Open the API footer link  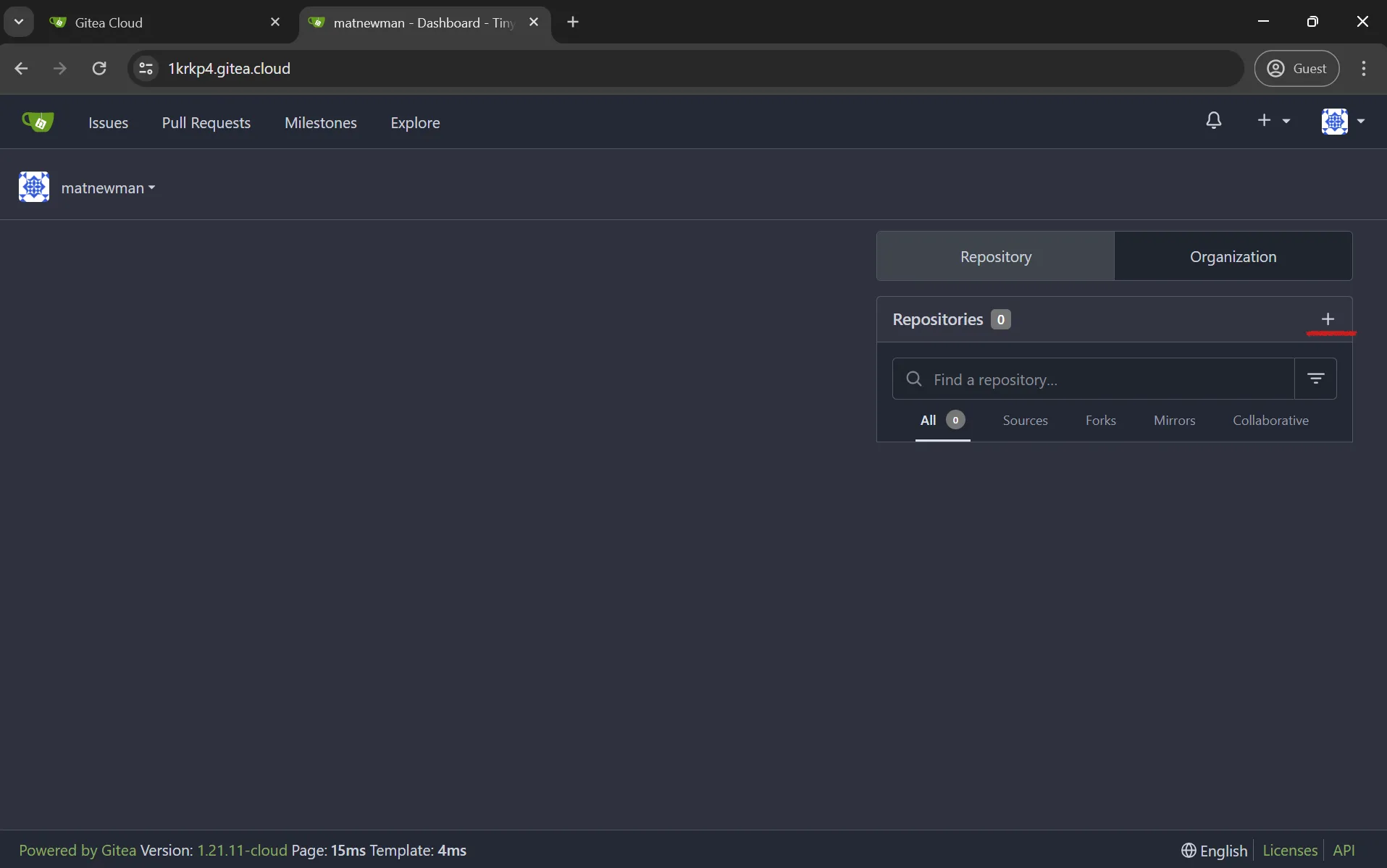1344,850
